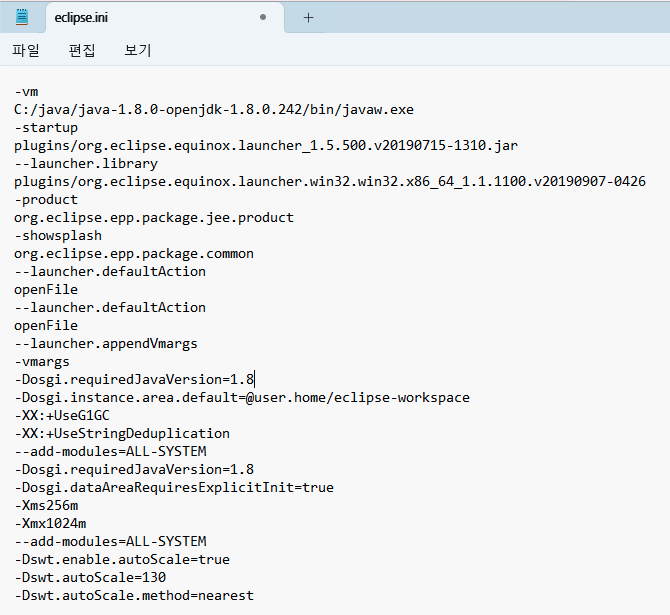Click the -showsplash line
Screen dimensions: 670x615
[58, 235]
